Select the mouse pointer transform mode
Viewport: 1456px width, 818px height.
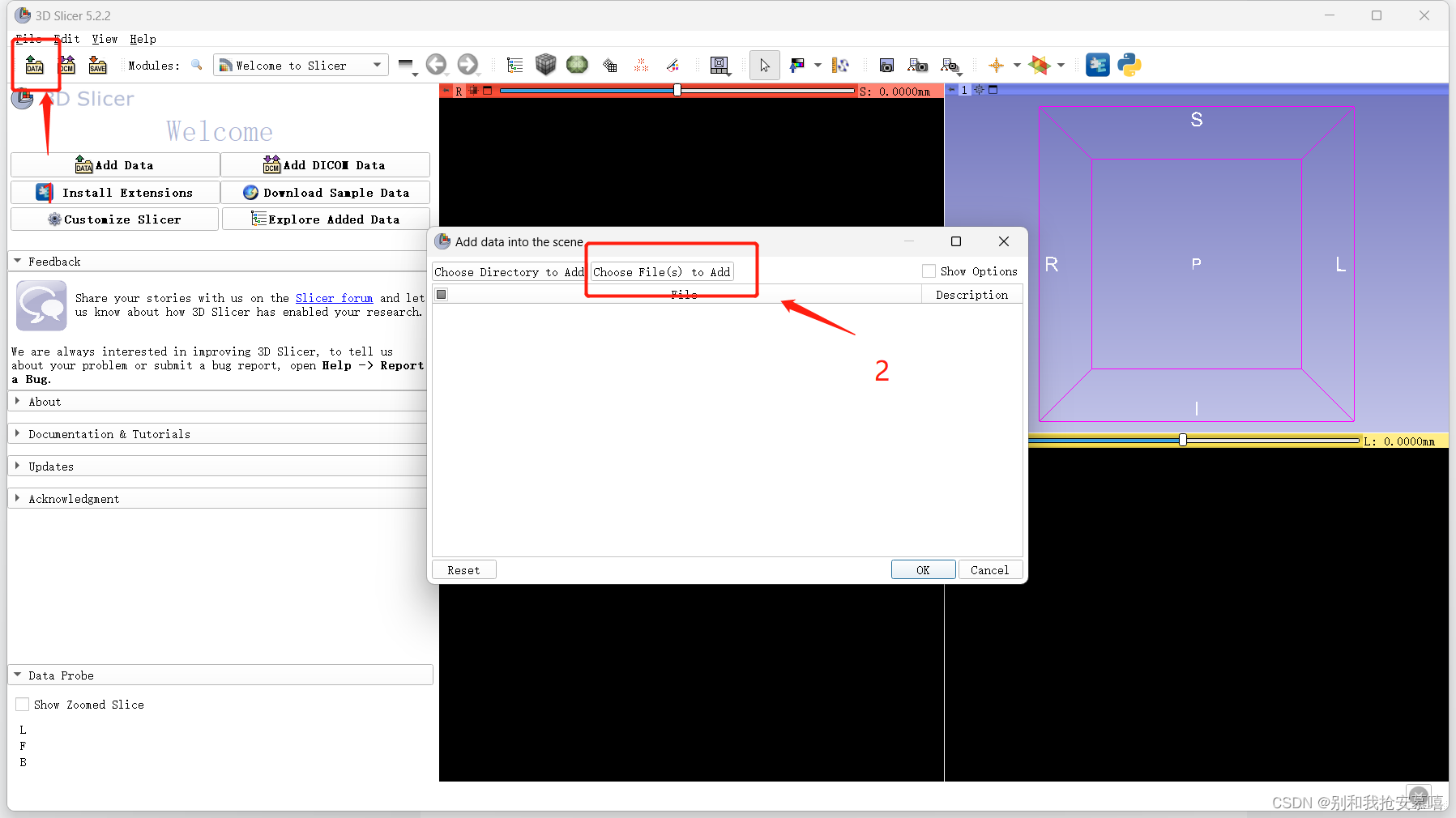[x=765, y=66]
